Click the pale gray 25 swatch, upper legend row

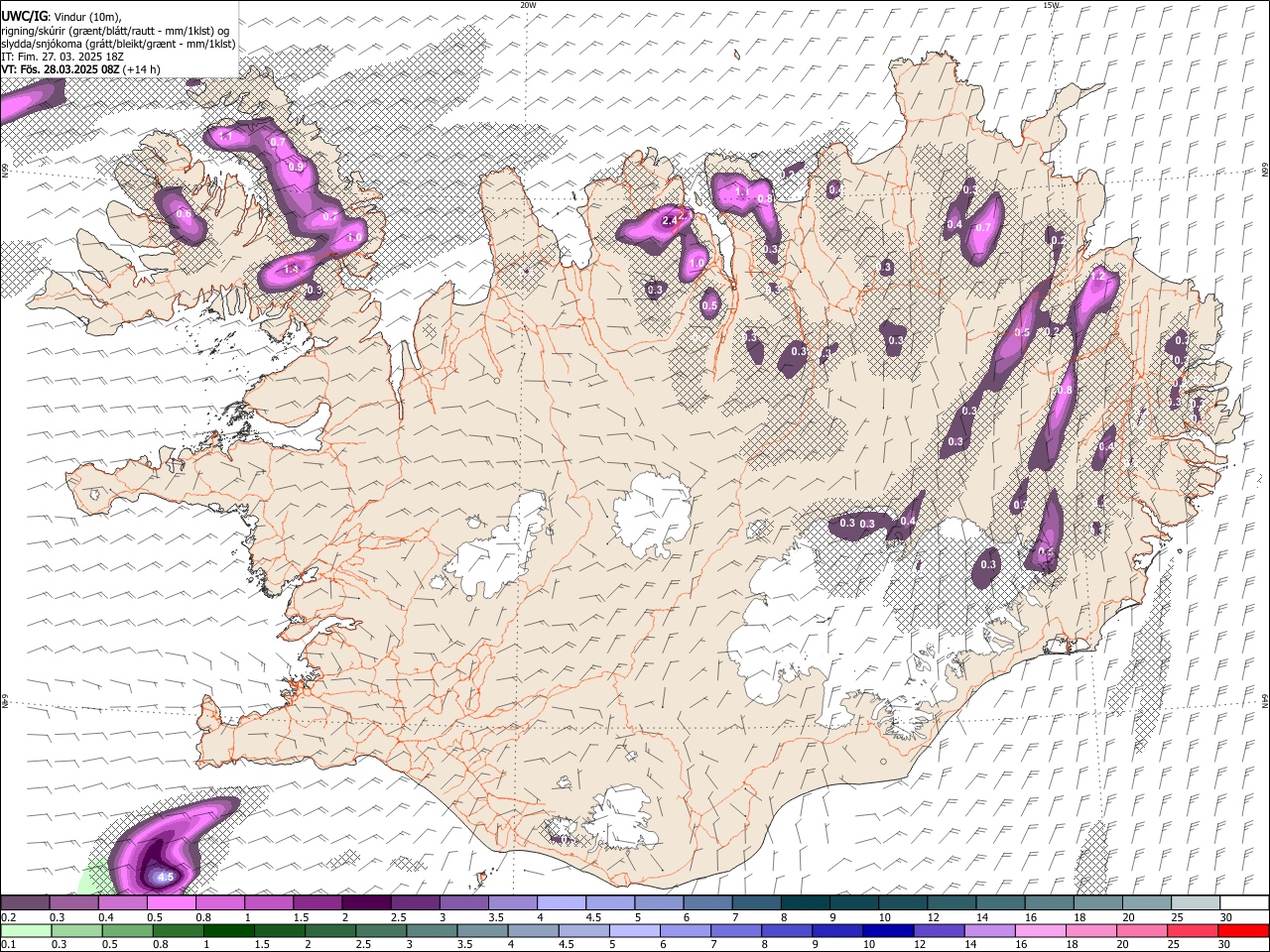click(1195, 902)
